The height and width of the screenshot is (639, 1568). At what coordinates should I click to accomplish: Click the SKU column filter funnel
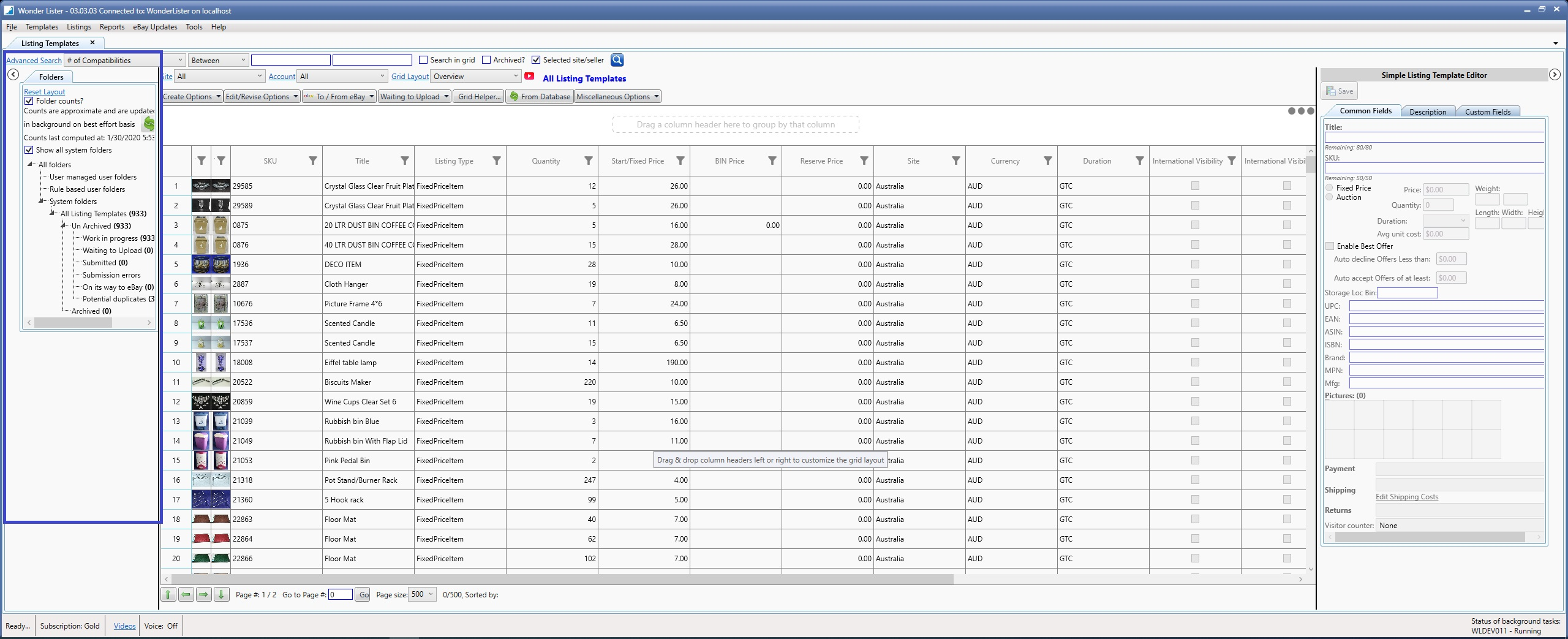[x=313, y=161]
